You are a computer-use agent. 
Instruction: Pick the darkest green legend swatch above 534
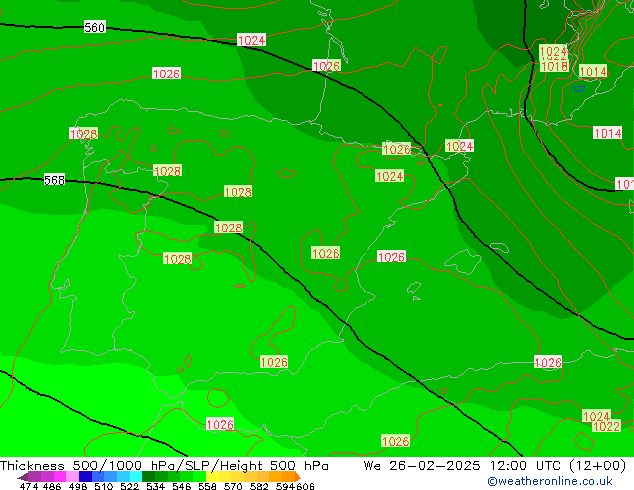point(148,477)
